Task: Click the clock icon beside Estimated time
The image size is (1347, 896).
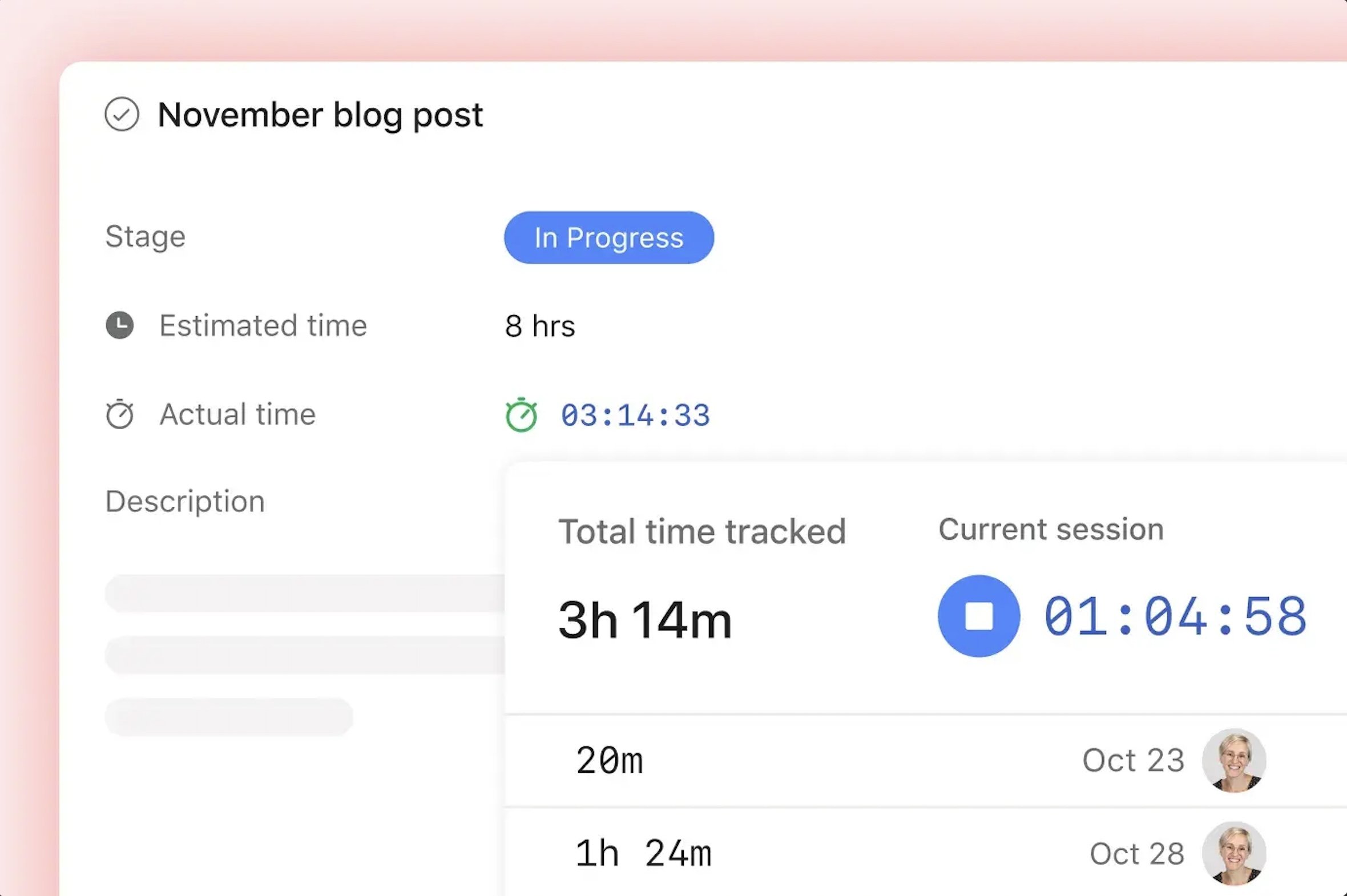Action: tap(118, 326)
